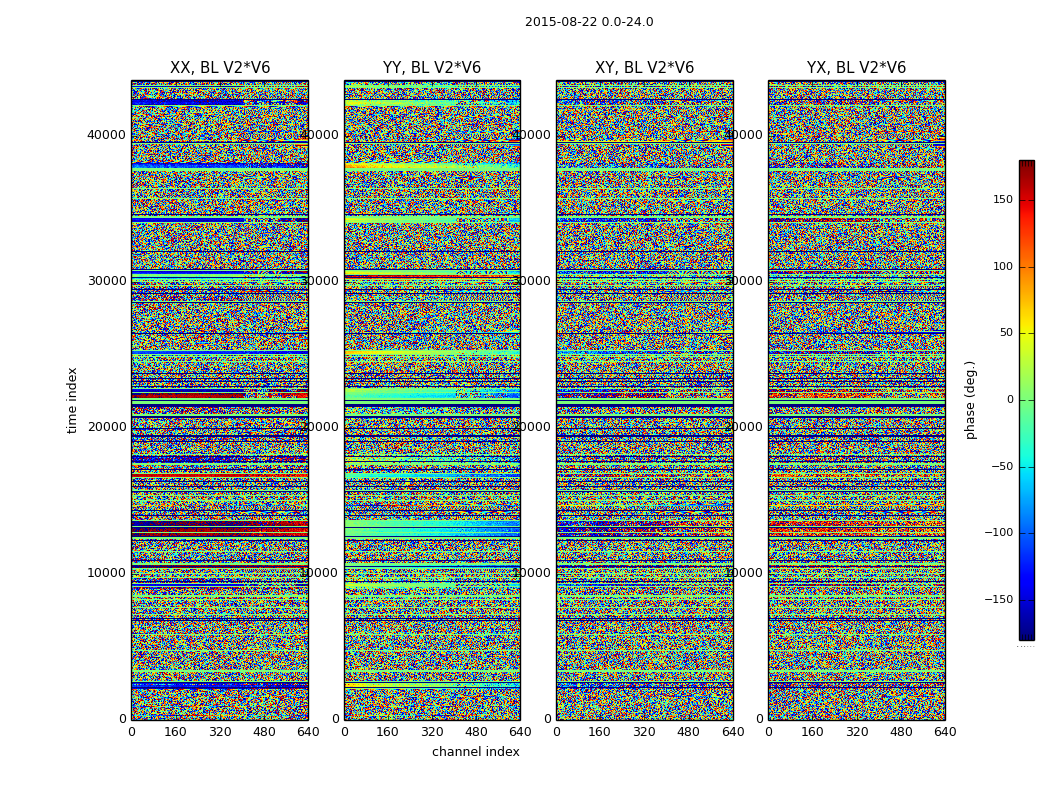This screenshot has height=800, width=1050.
Task: Click the XY plot x-tick 320
Action: click(644, 732)
